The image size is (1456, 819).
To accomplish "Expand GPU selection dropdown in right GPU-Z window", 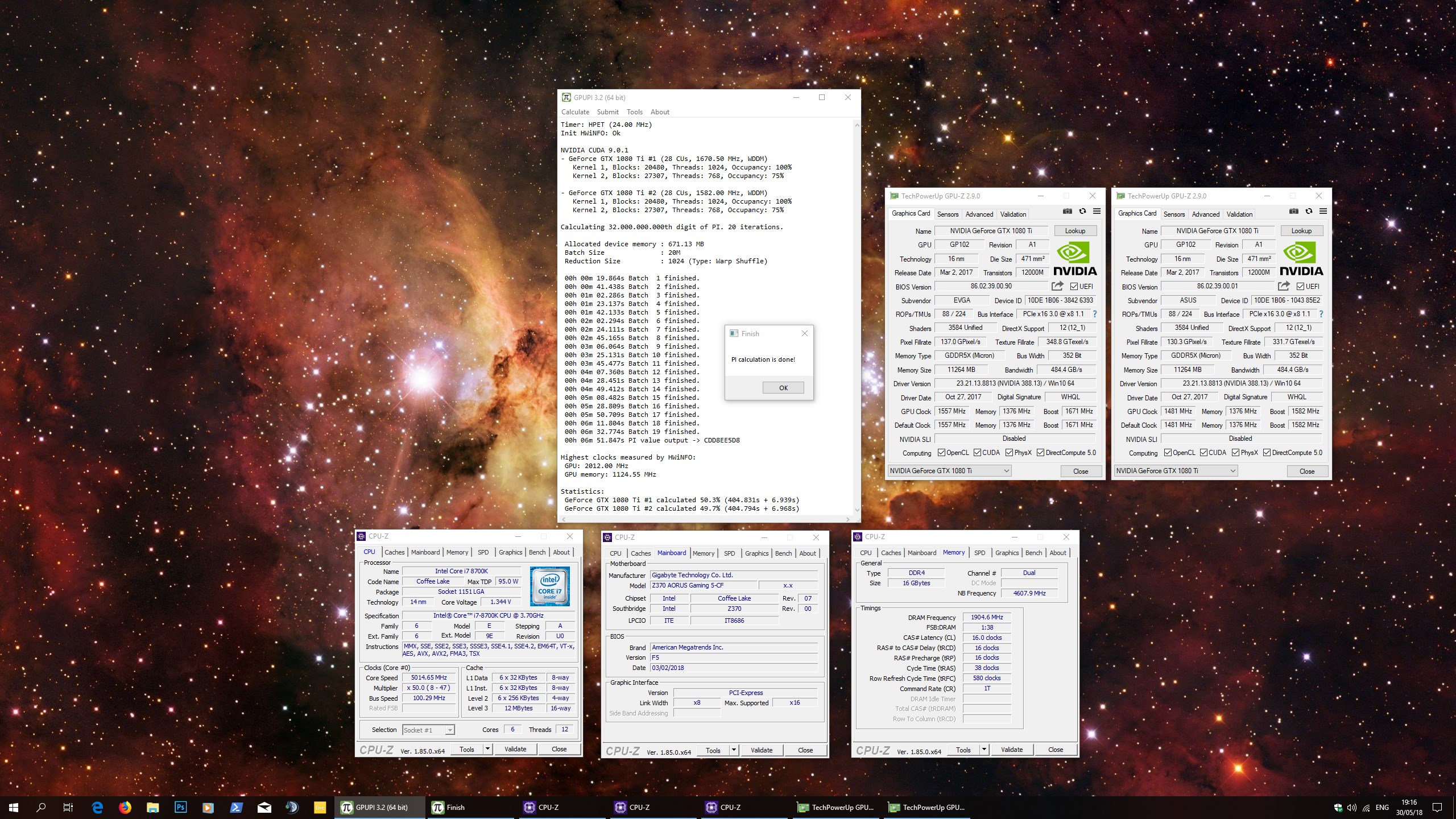I will coord(1176,470).
